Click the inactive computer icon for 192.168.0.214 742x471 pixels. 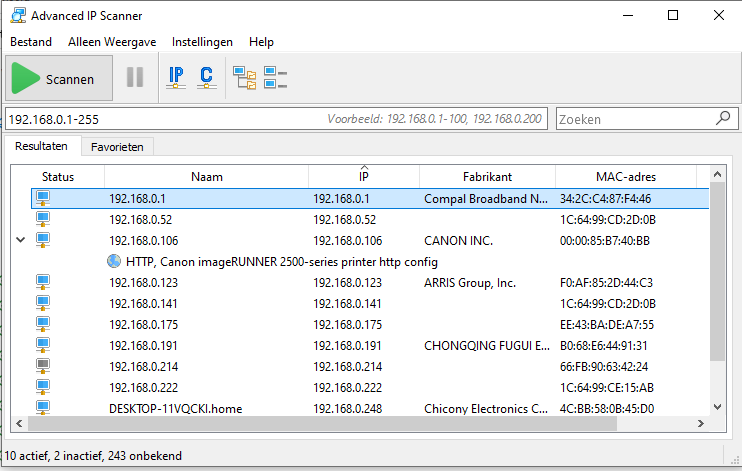click(x=43, y=365)
